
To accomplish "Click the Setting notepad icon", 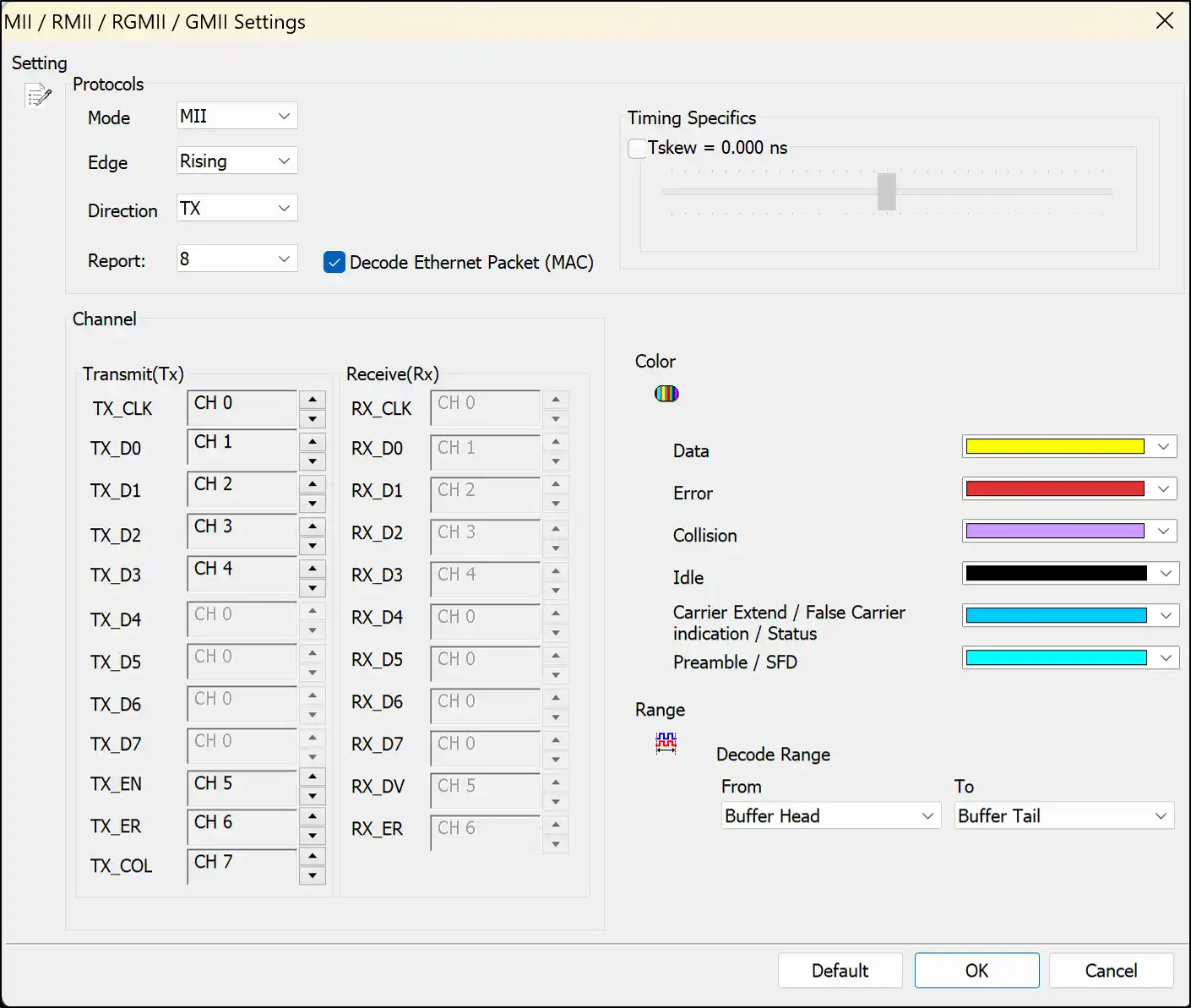I will (38, 96).
